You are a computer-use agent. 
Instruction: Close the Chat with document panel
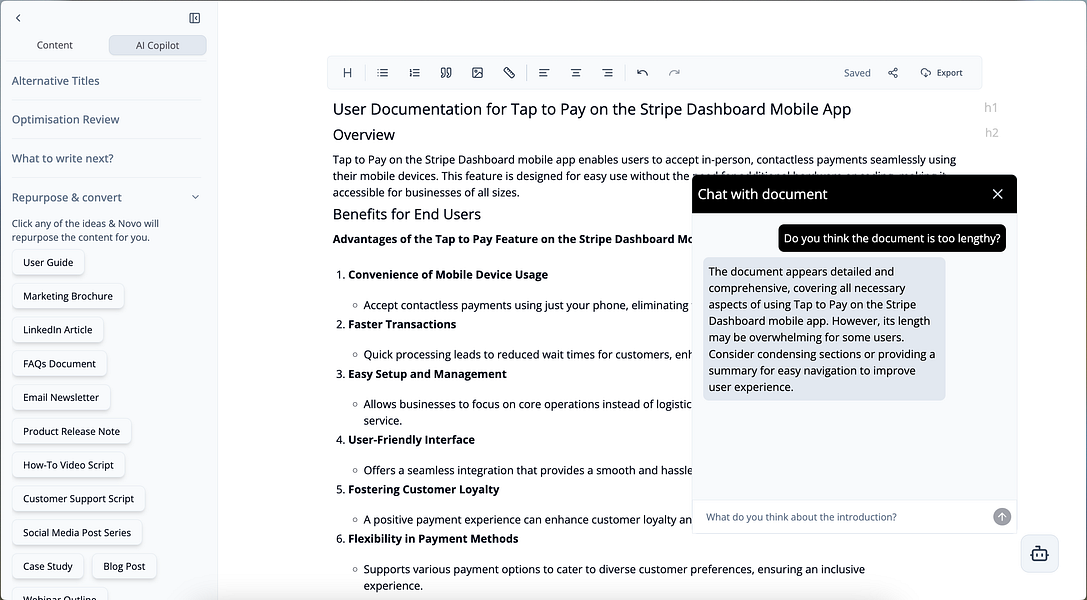pos(997,194)
